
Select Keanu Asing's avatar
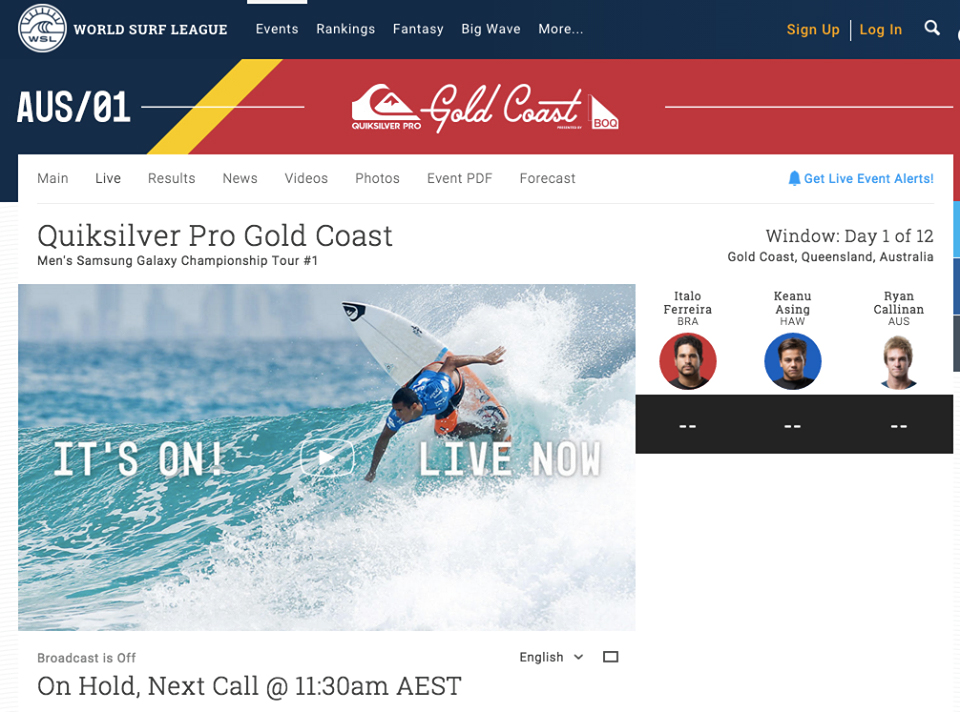tap(792, 361)
